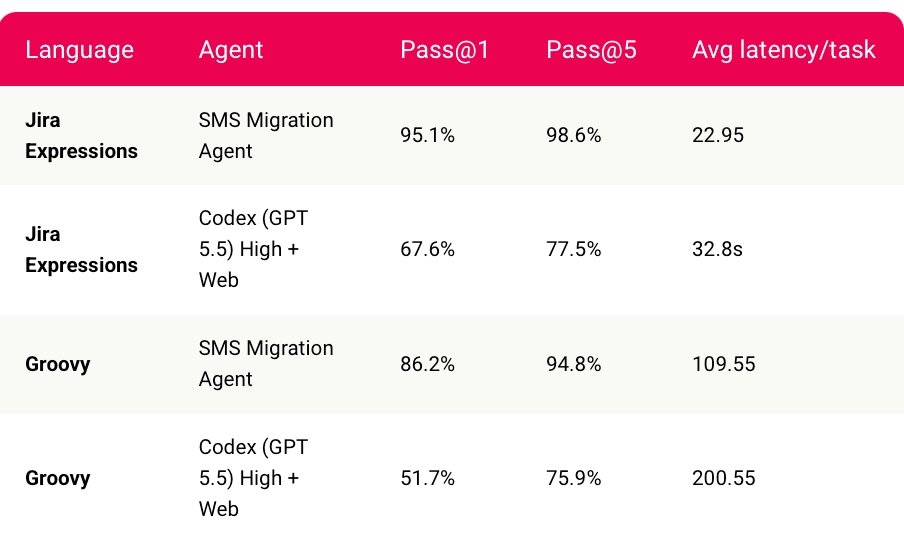Select the 86.2% Pass@1 cell
The height and width of the screenshot is (534, 904).
click(427, 364)
